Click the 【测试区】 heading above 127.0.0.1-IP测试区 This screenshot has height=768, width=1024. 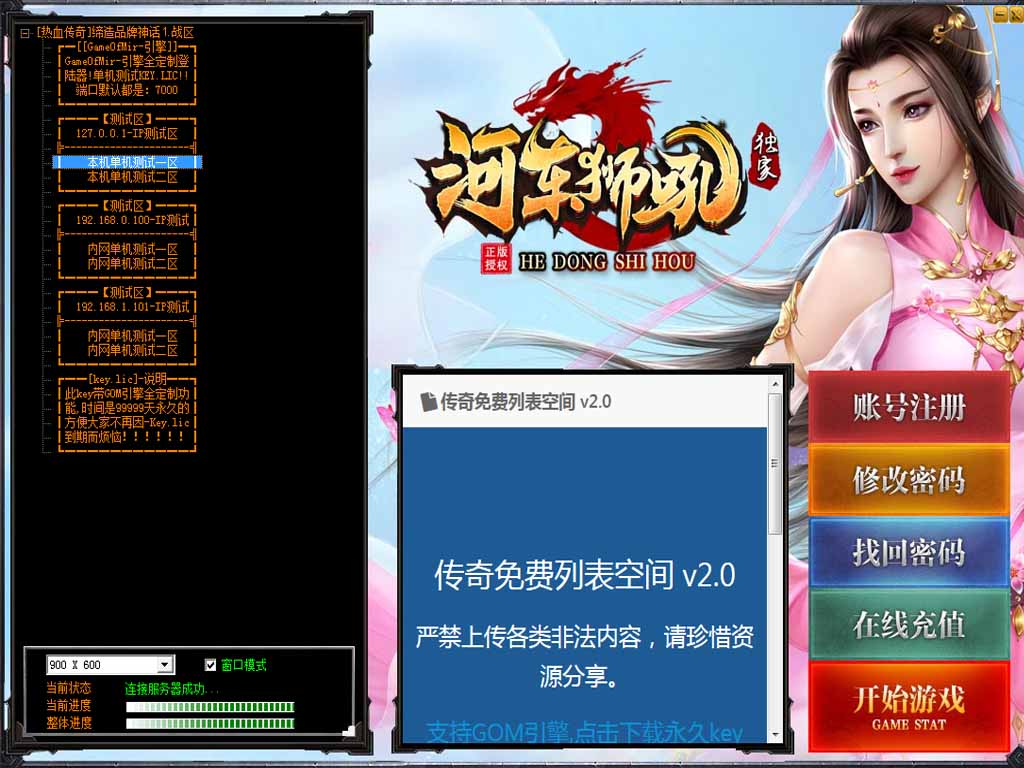[x=127, y=120]
